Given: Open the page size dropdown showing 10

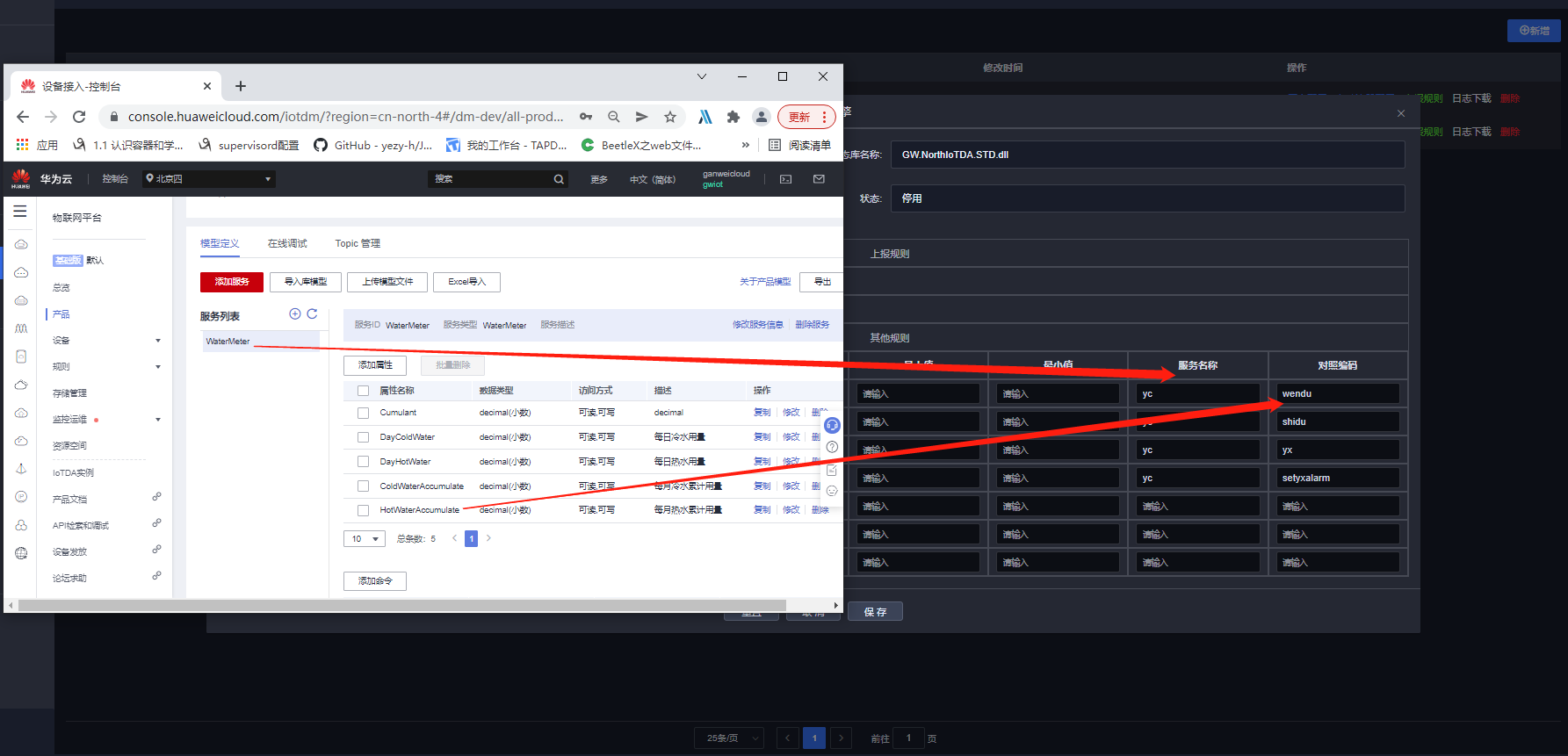Looking at the screenshot, I should pyautogui.click(x=365, y=539).
